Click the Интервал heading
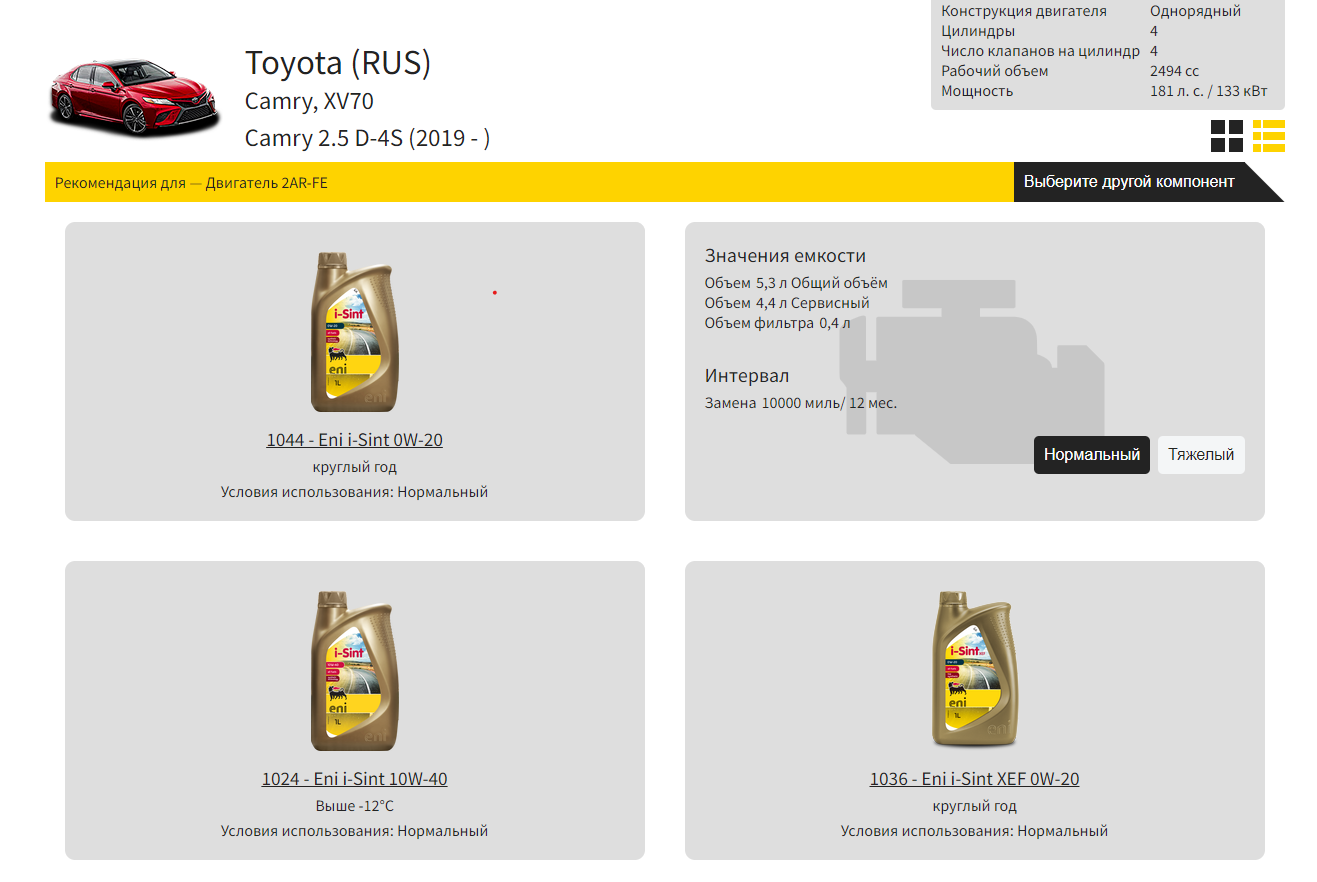This screenshot has height=882, width=1317. click(747, 376)
